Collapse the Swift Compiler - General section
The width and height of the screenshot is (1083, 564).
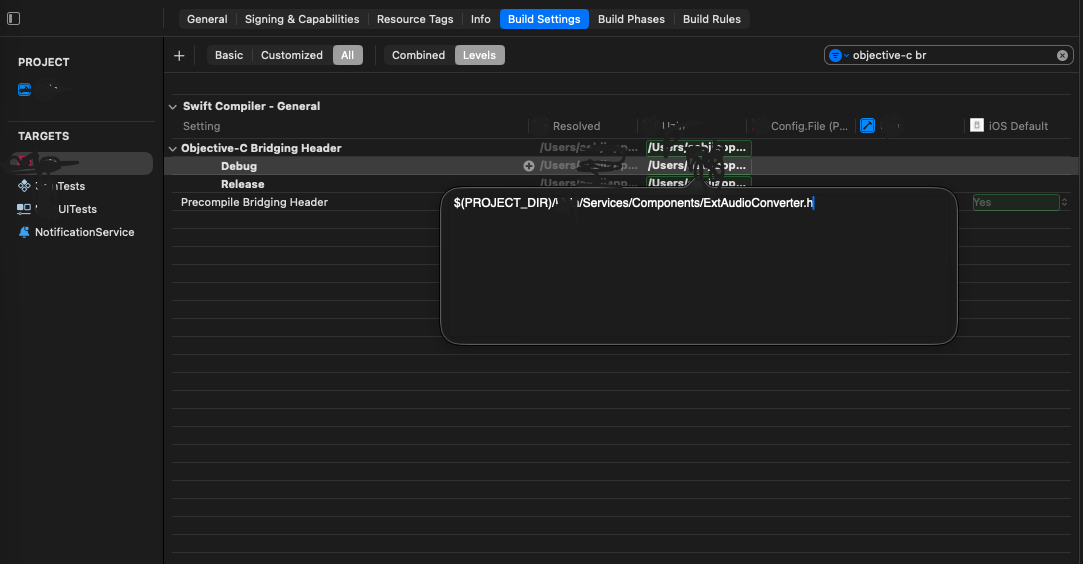pyautogui.click(x=173, y=106)
